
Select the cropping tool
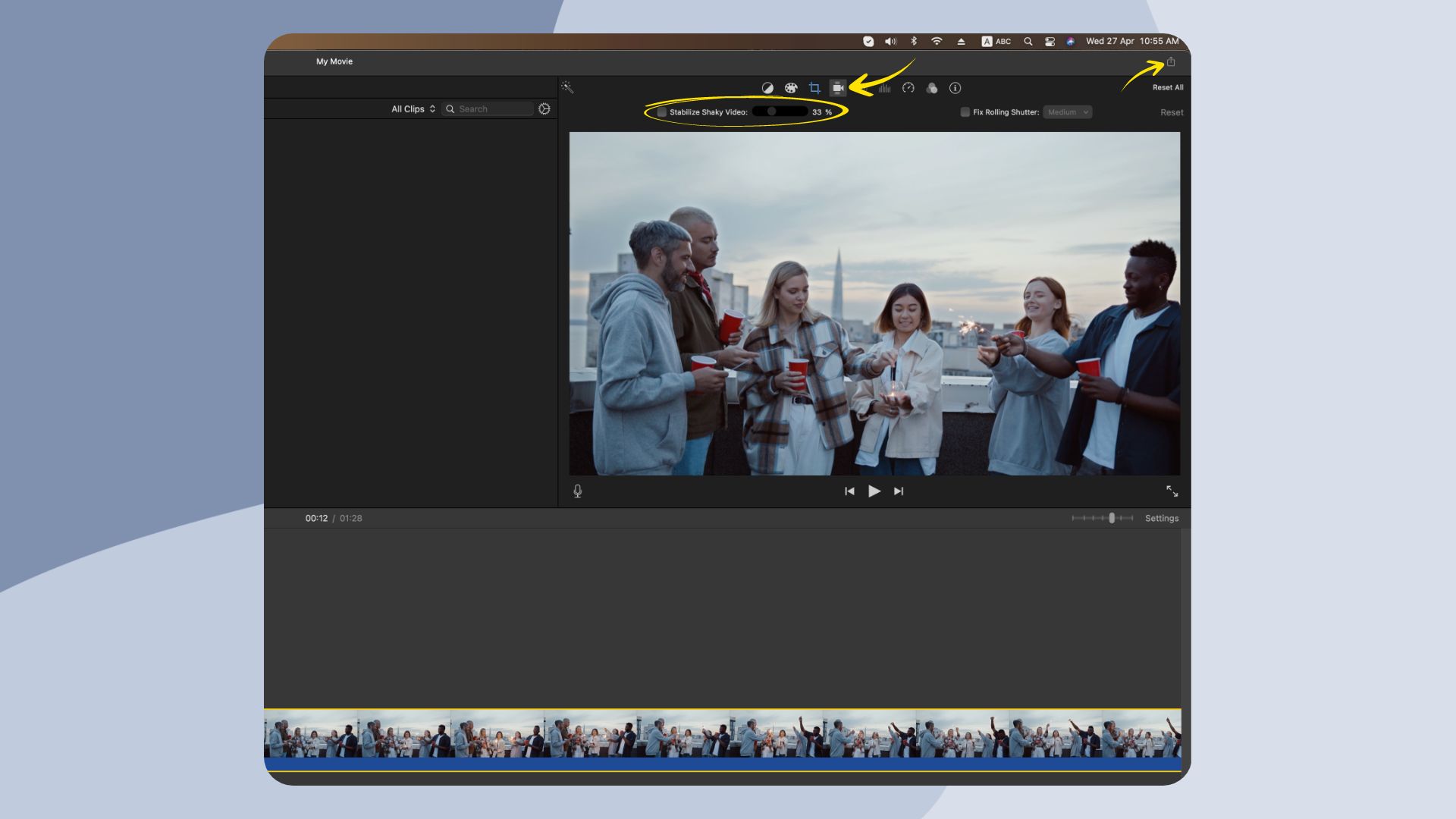(814, 88)
